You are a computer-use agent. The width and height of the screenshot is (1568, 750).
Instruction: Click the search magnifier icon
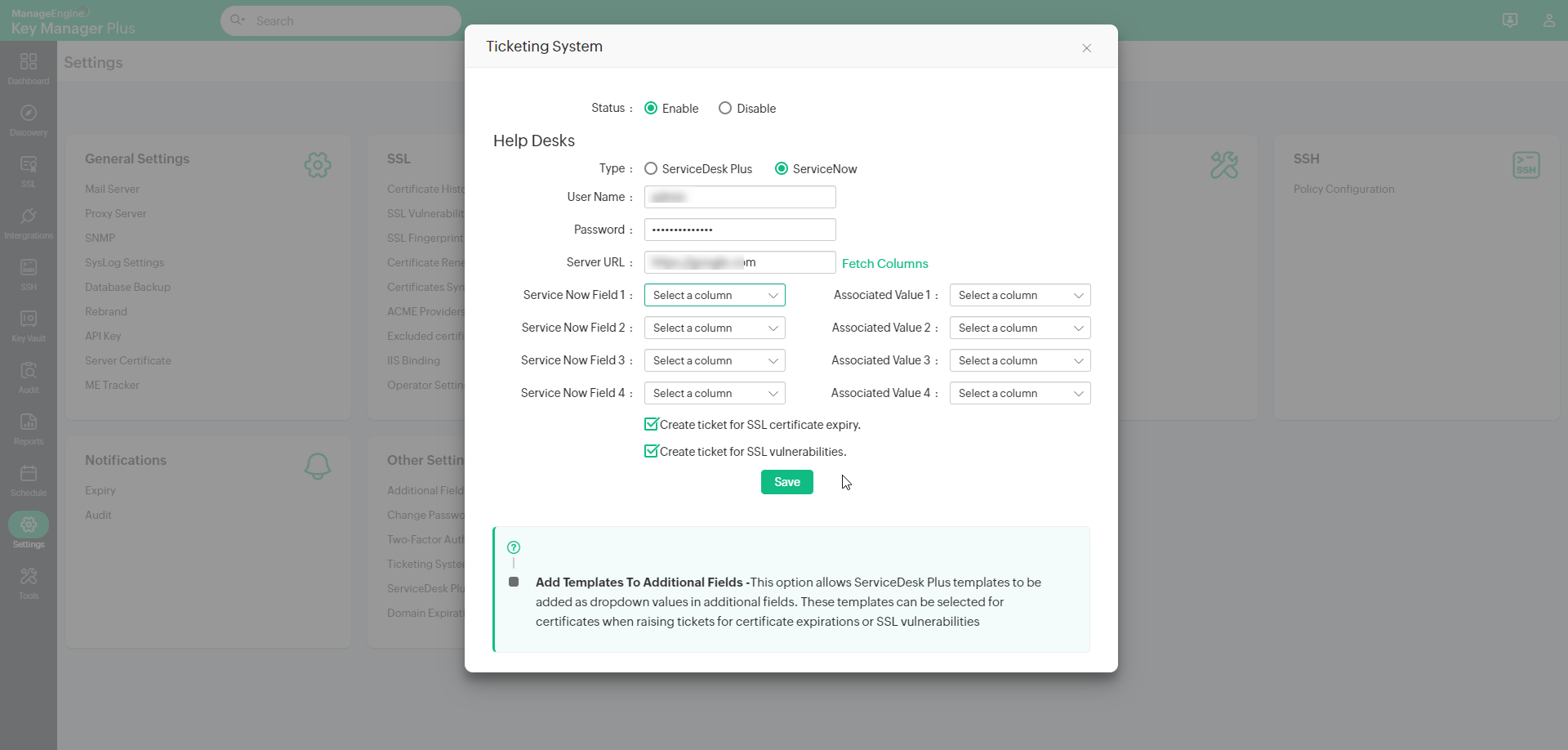pyautogui.click(x=237, y=20)
